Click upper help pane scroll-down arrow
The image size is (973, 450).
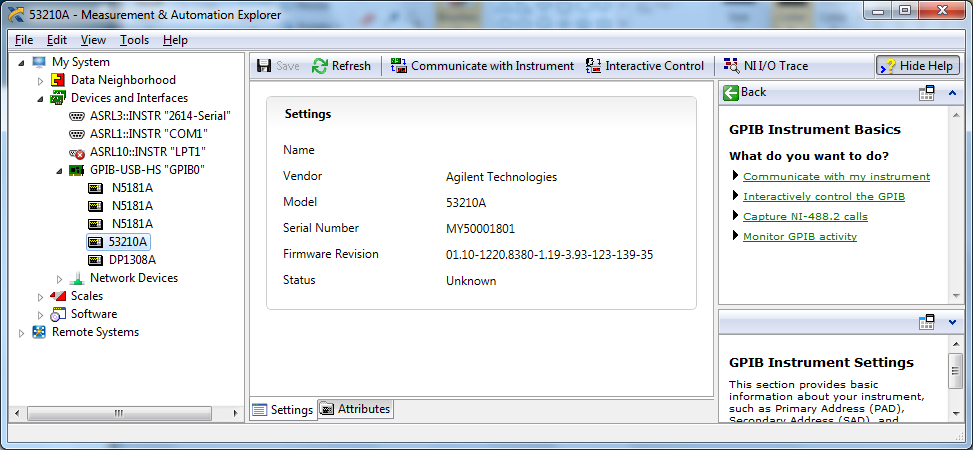(x=956, y=296)
